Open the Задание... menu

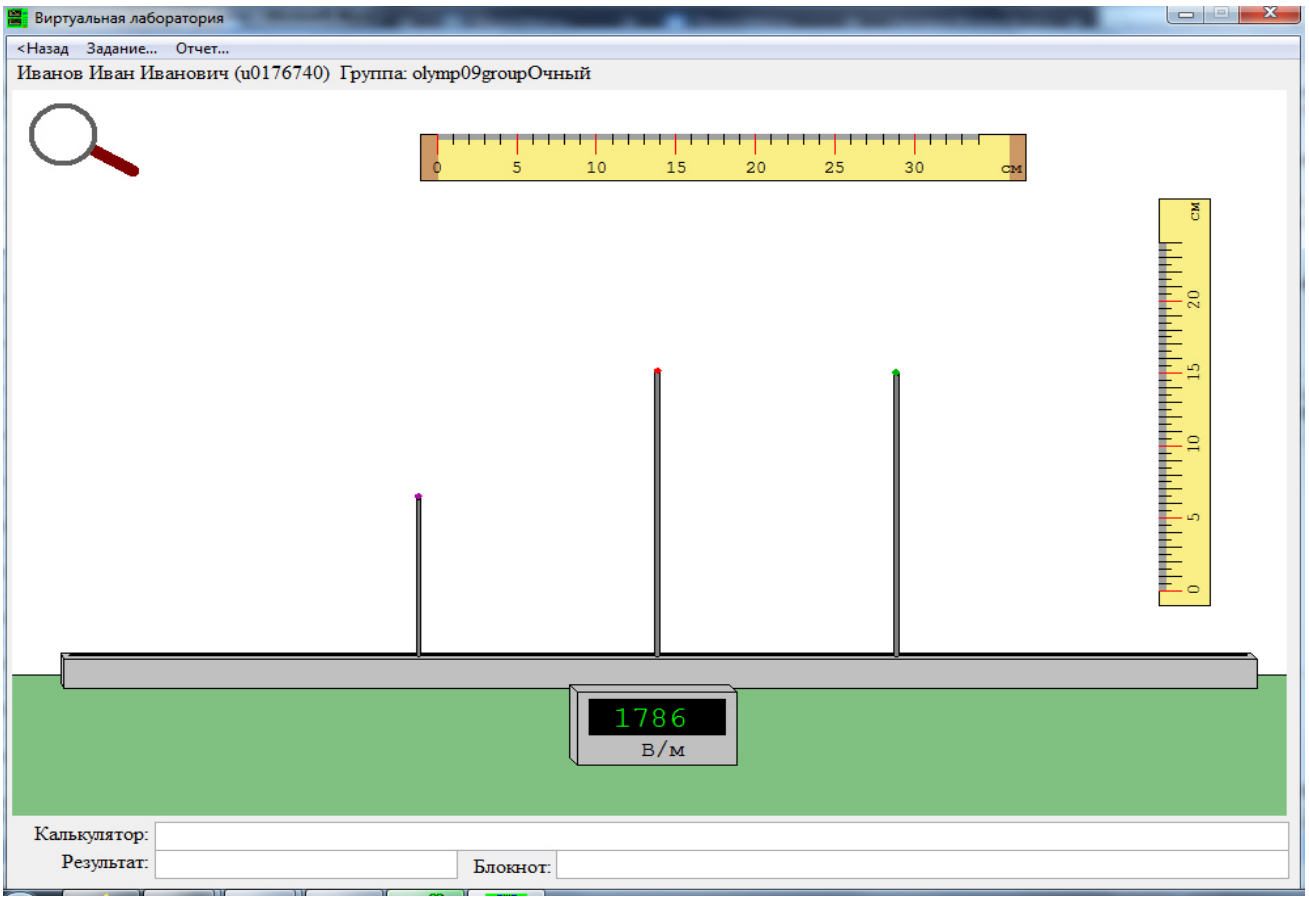coord(122,48)
